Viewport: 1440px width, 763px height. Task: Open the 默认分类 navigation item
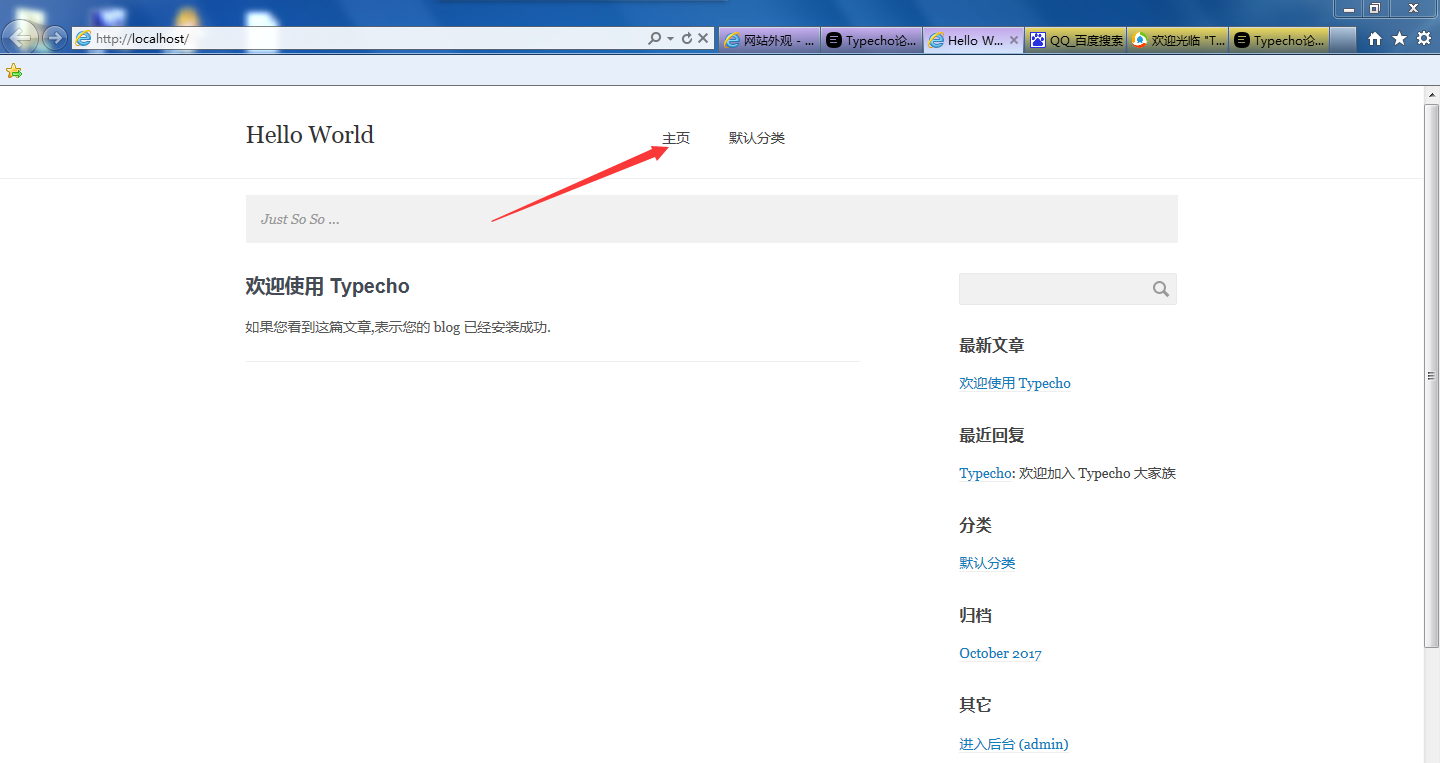tap(757, 138)
